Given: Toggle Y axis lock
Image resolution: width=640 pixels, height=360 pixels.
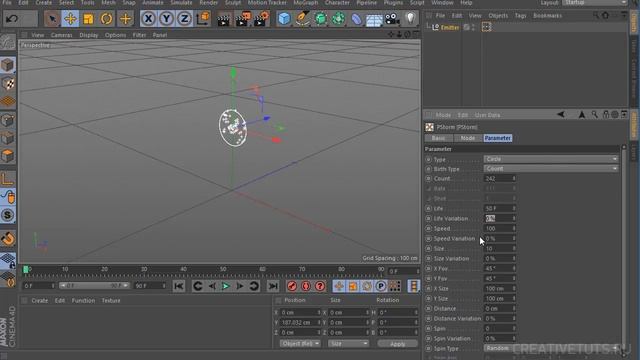Looking at the screenshot, I should coord(166,19).
